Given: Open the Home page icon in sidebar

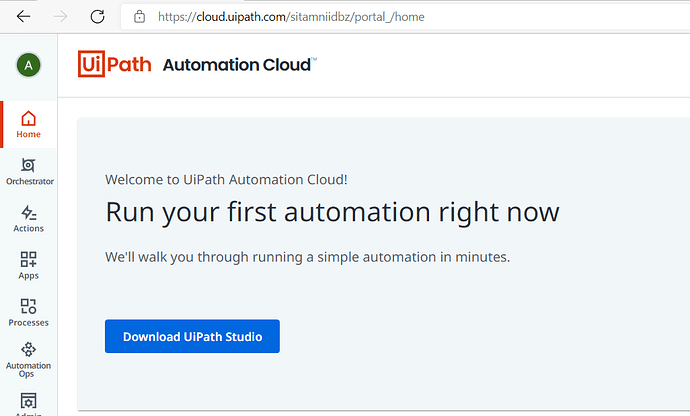Looking at the screenshot, I should [28, 123].
